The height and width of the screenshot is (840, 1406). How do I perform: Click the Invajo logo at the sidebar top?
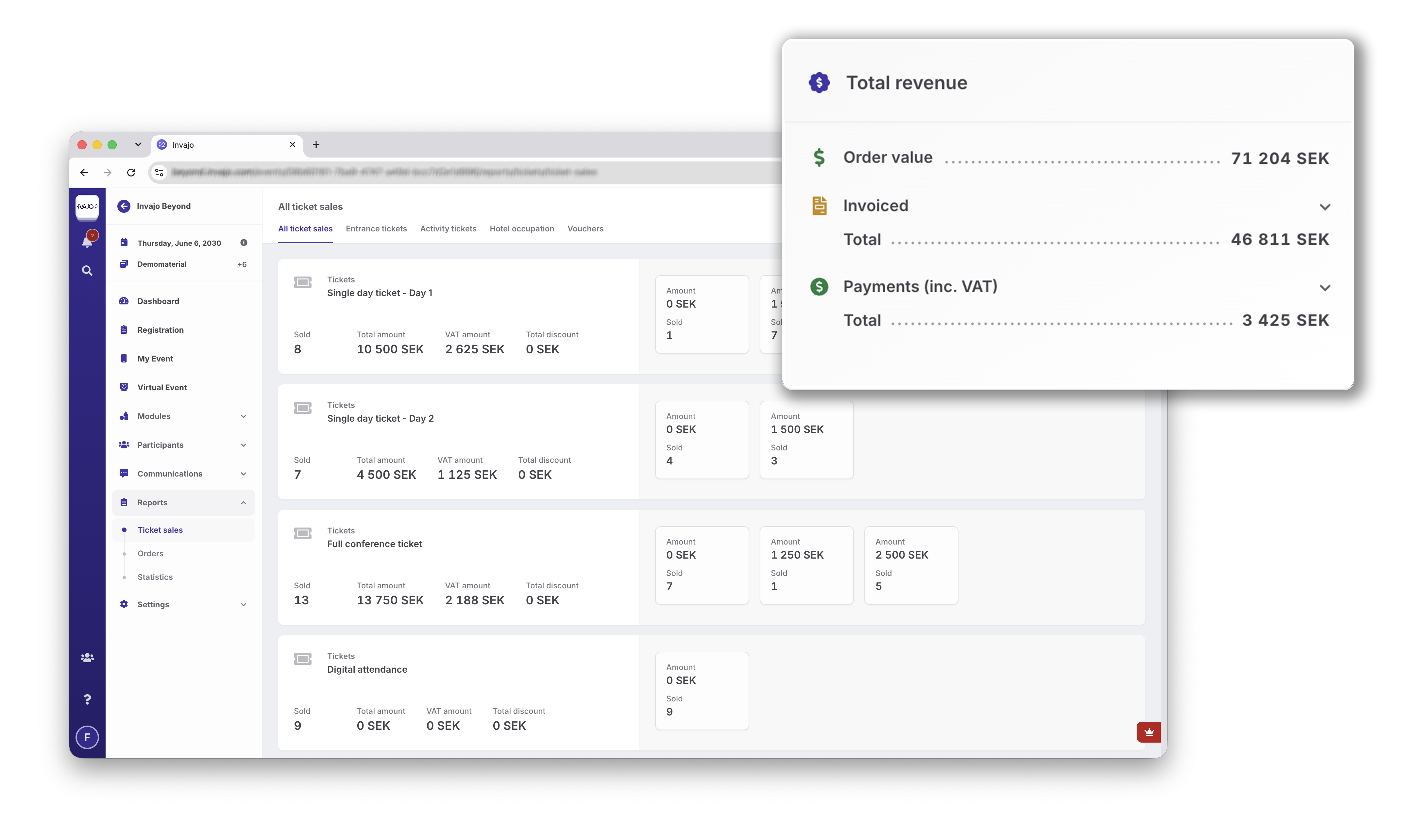[x=87, y=207]
